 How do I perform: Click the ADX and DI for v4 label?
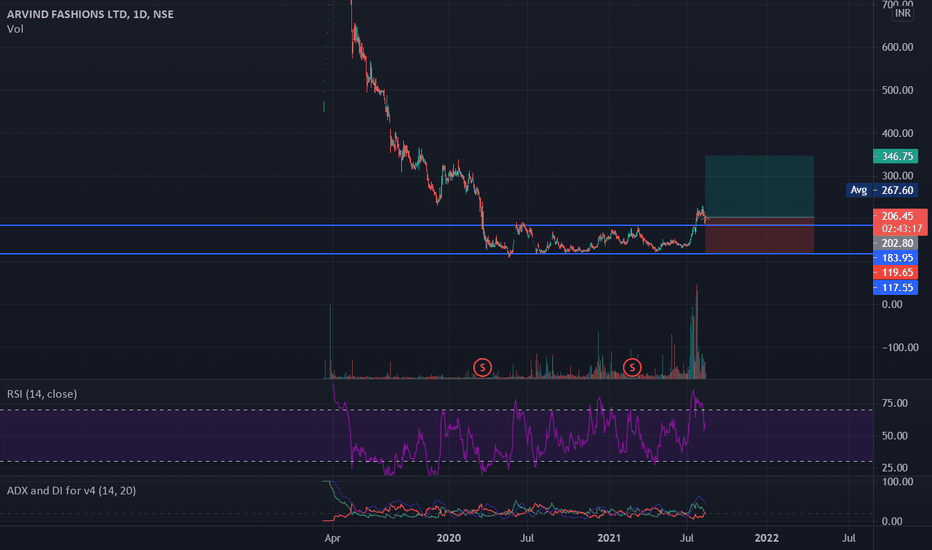pos(71,491)
